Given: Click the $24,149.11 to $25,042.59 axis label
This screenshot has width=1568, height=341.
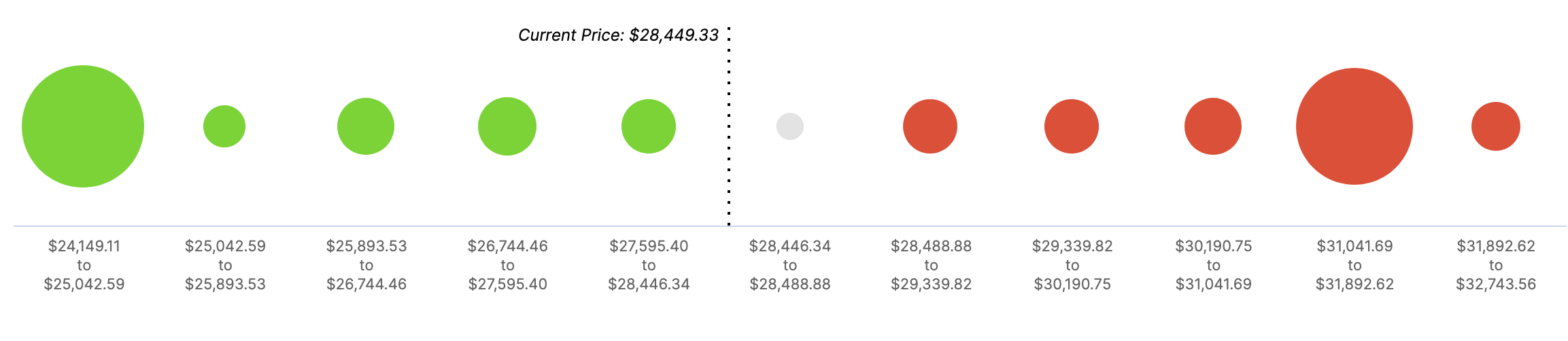Looking at the screenshot, I should coord(84,265).
